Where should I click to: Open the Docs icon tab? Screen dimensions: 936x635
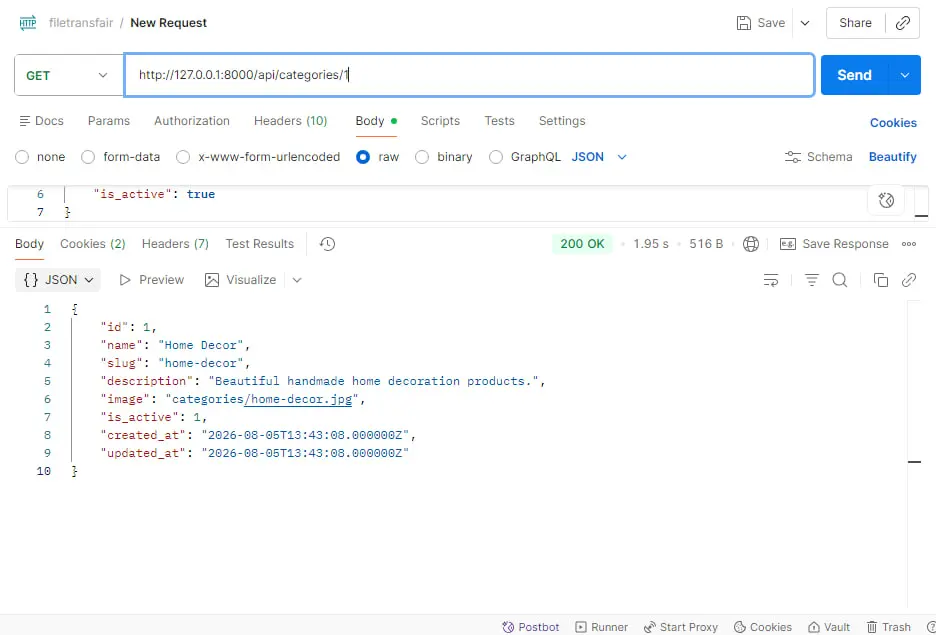tap(24, 121)
